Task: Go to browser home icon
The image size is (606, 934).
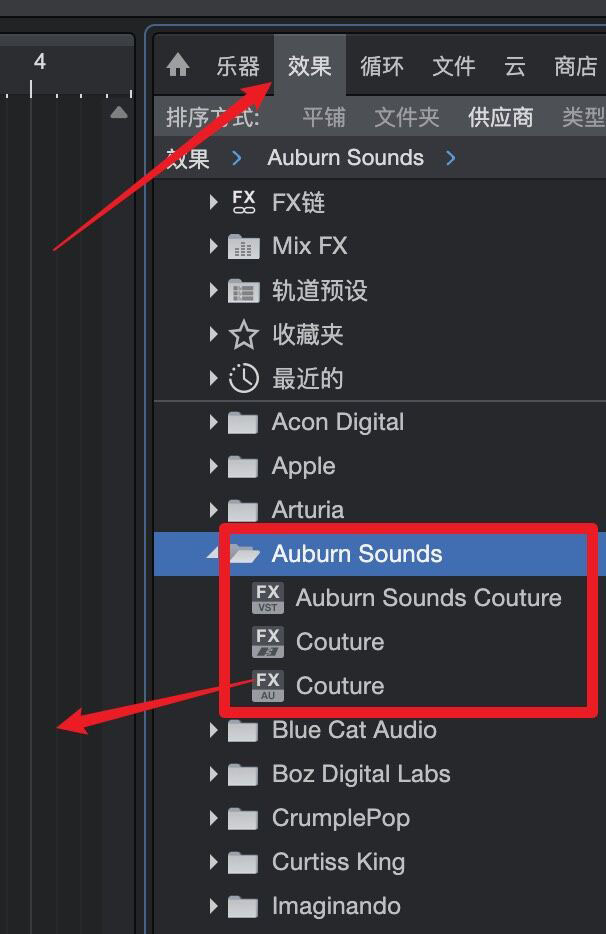Action: coord(178,65)
